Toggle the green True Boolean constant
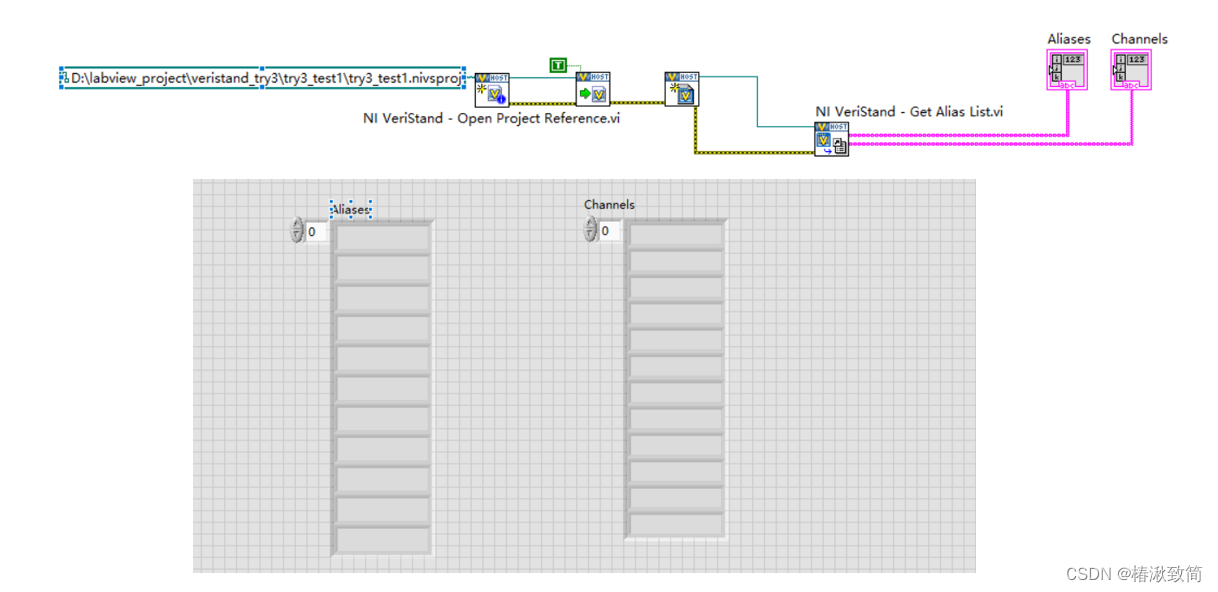The height and width of the screenshot is (592, 1218). (x=560, y=63)
